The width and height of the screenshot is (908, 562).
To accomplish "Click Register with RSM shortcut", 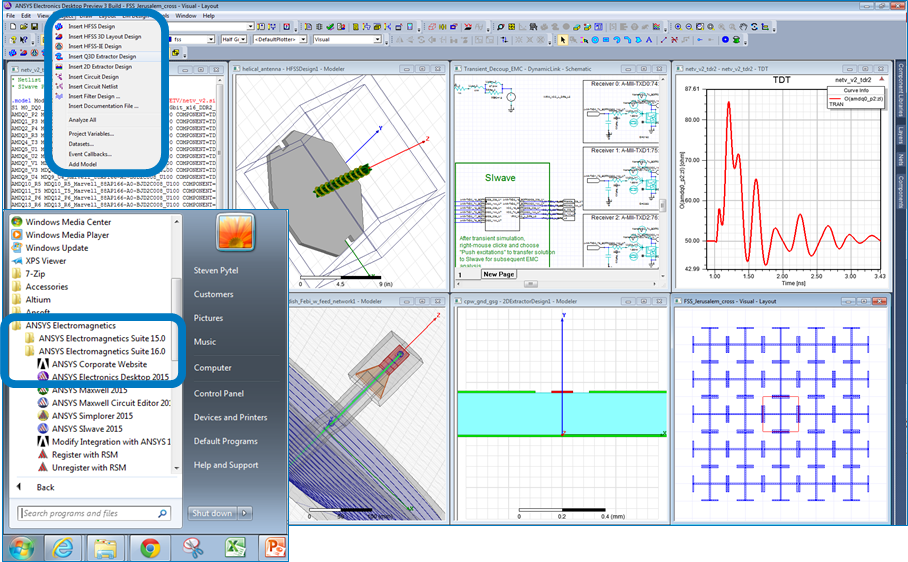I will click(x=87, y=454).
